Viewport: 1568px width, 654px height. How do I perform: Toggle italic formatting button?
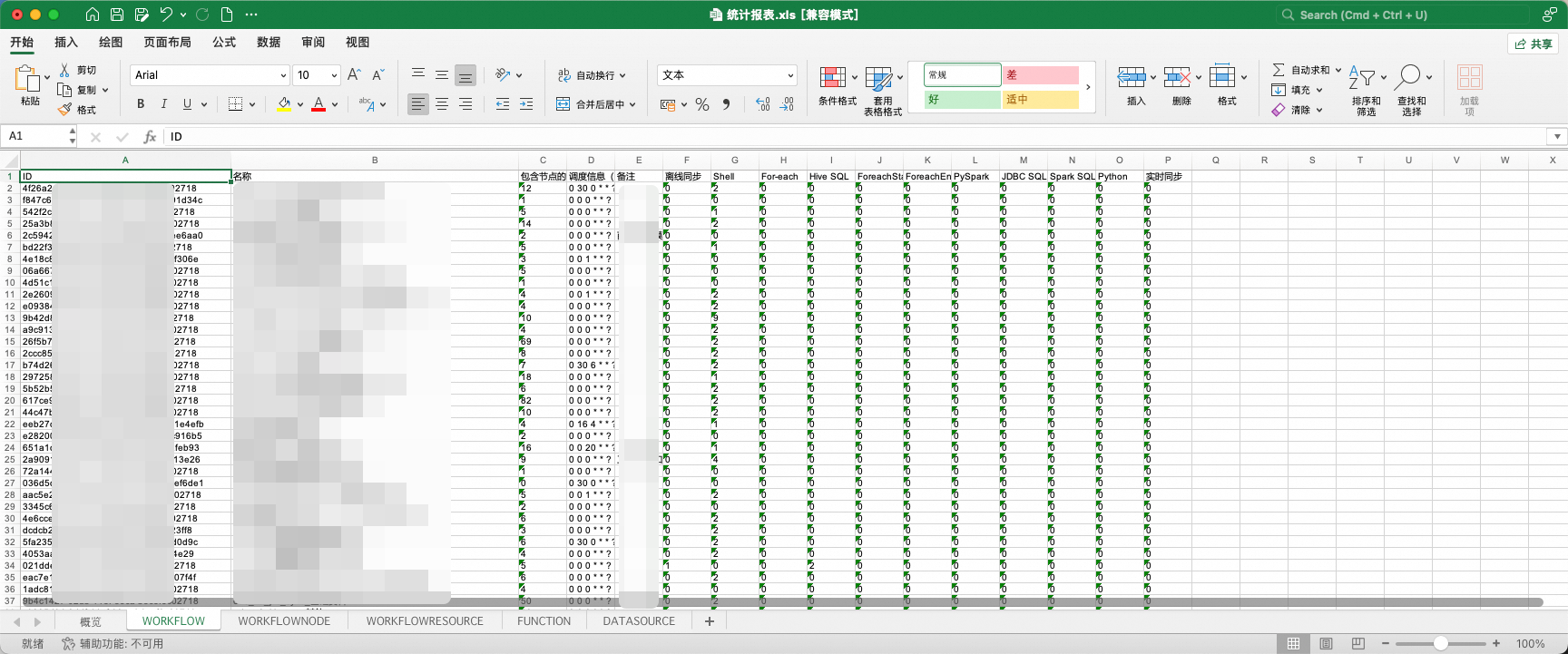[163, 104]
